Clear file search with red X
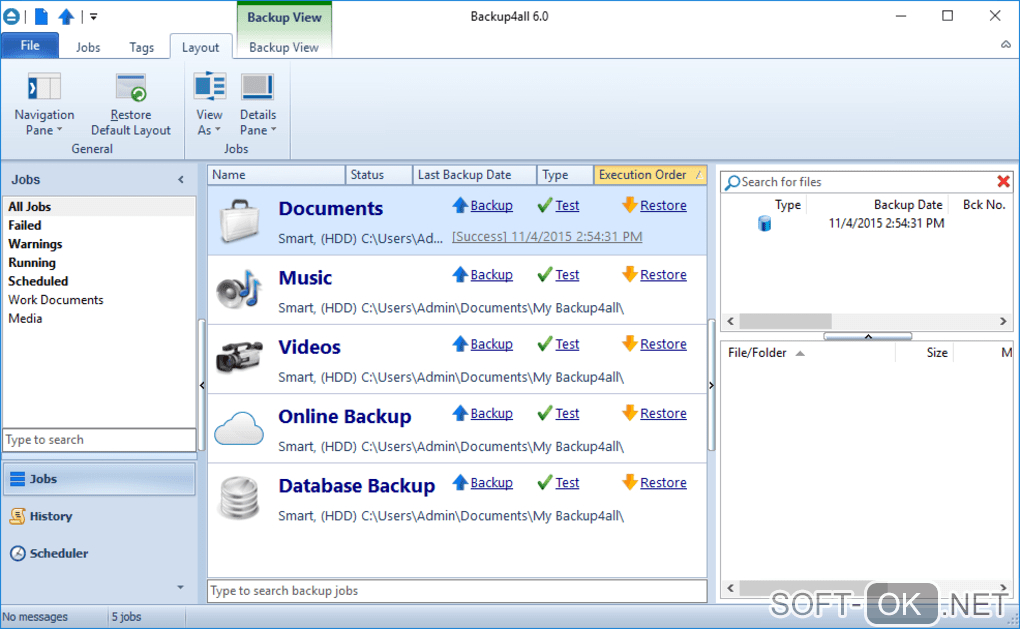The image size is (1020, 629). coord(1003,181)
